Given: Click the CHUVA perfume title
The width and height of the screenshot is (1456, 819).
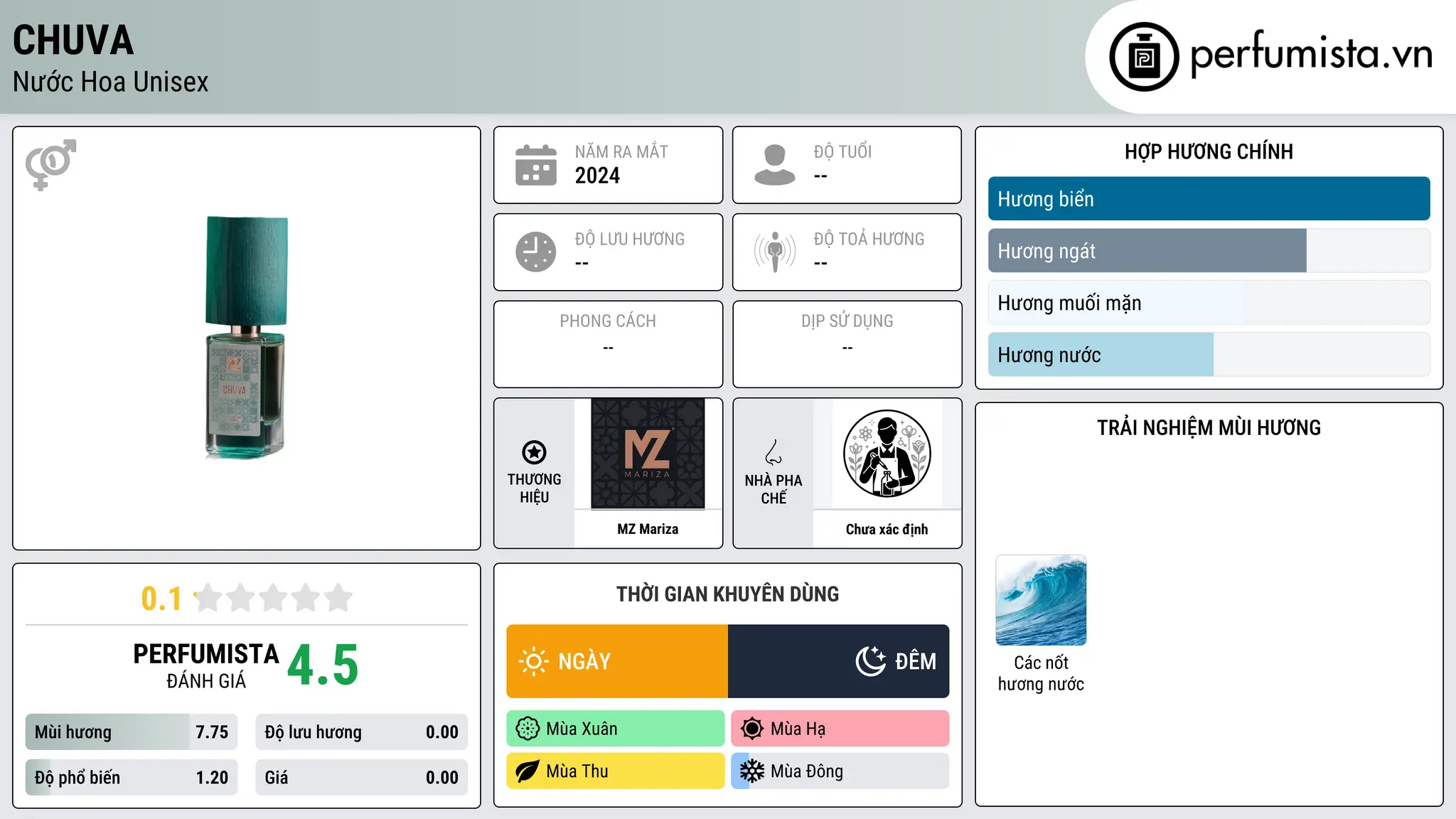Looking at the screenshot, I should (x=73, y=40).
